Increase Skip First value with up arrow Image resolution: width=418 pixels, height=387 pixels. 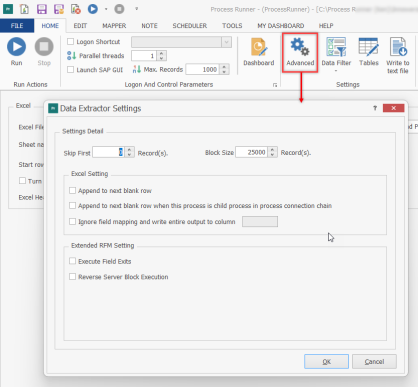pyautogui.click(x=130, y=150)
